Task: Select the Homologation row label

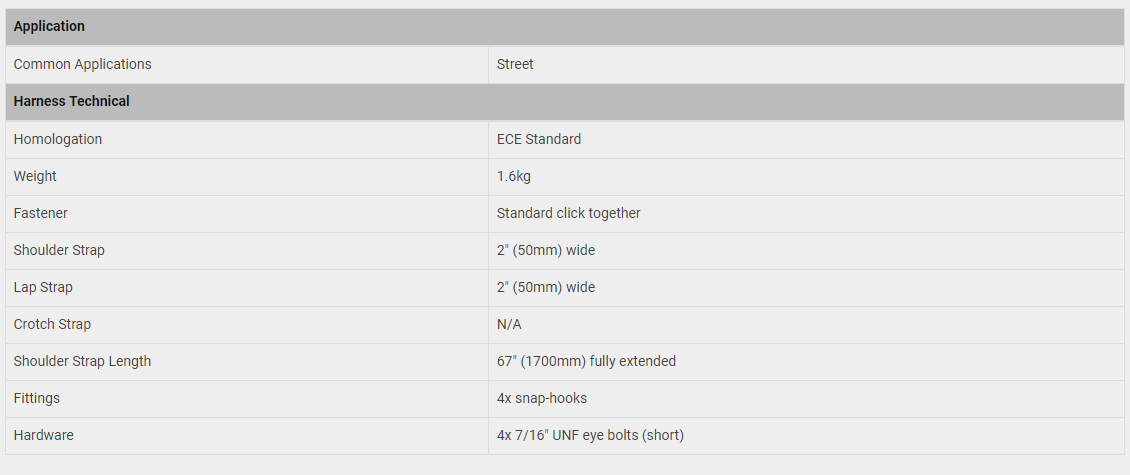Action: [x=58, y=139]
